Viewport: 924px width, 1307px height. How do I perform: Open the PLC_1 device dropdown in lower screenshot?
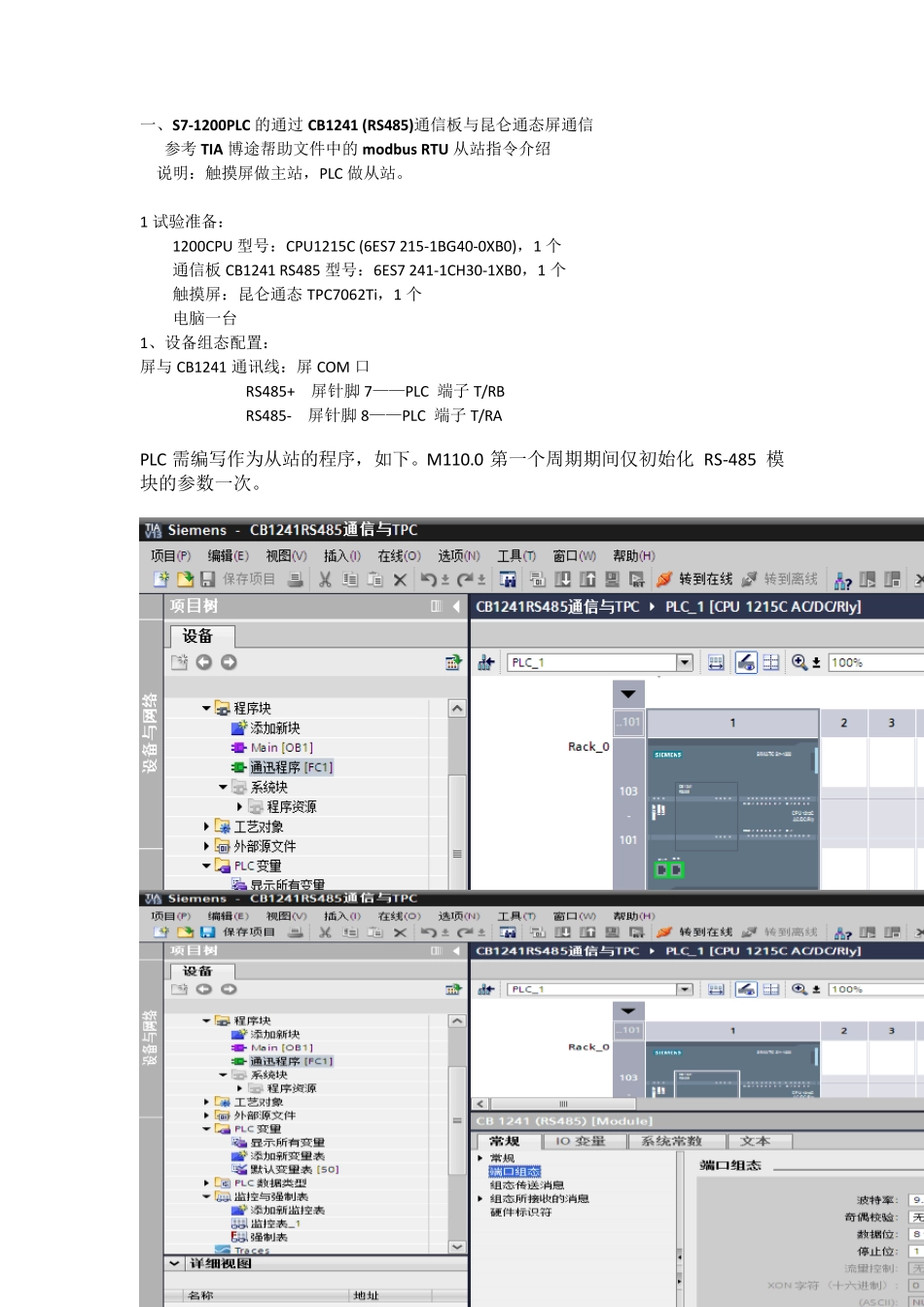click(685, 989)
